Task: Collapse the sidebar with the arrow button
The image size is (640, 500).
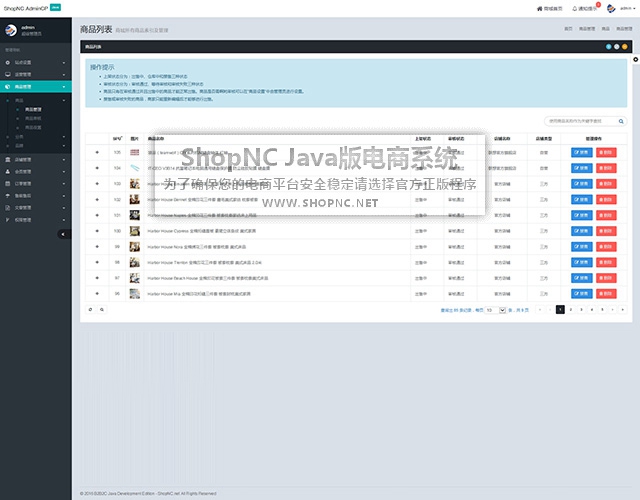Action: 63,234
